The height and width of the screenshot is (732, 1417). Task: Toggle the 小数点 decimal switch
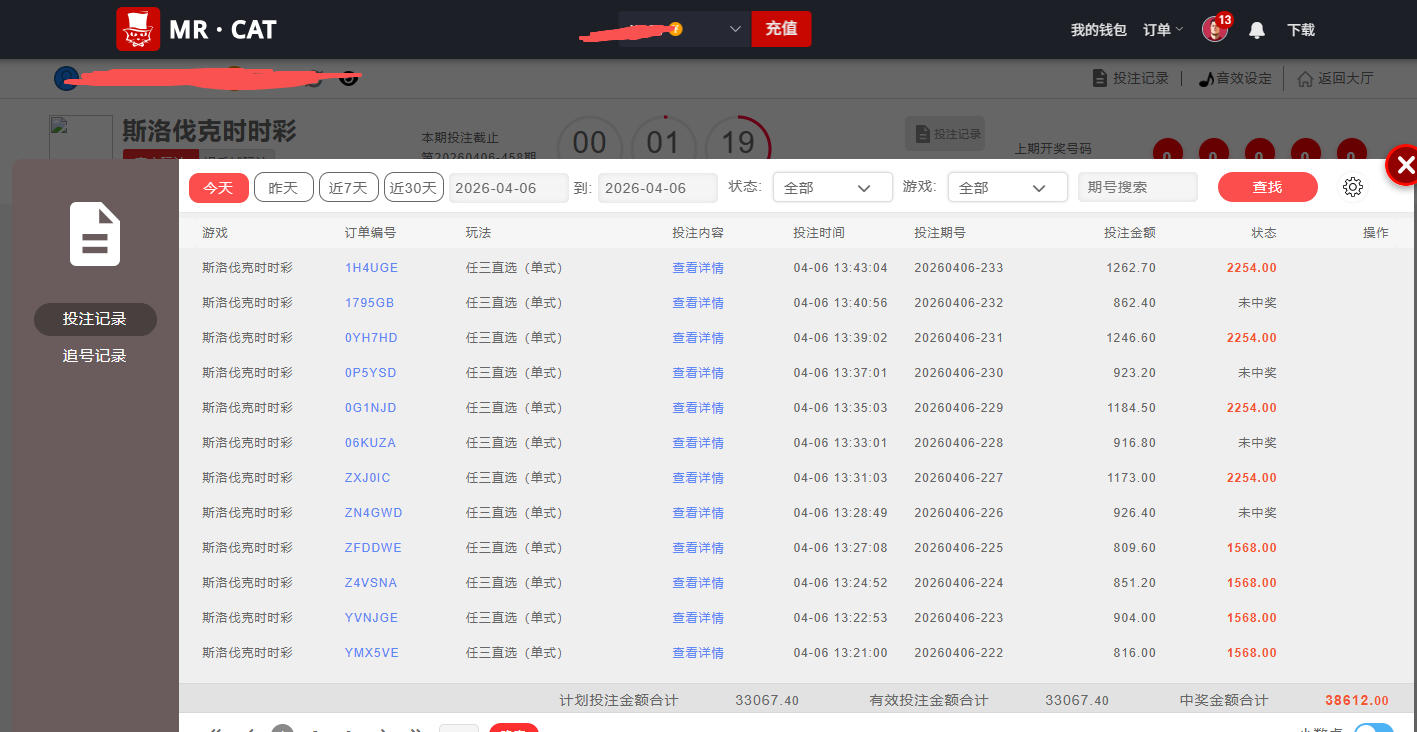click(1373, 728)
